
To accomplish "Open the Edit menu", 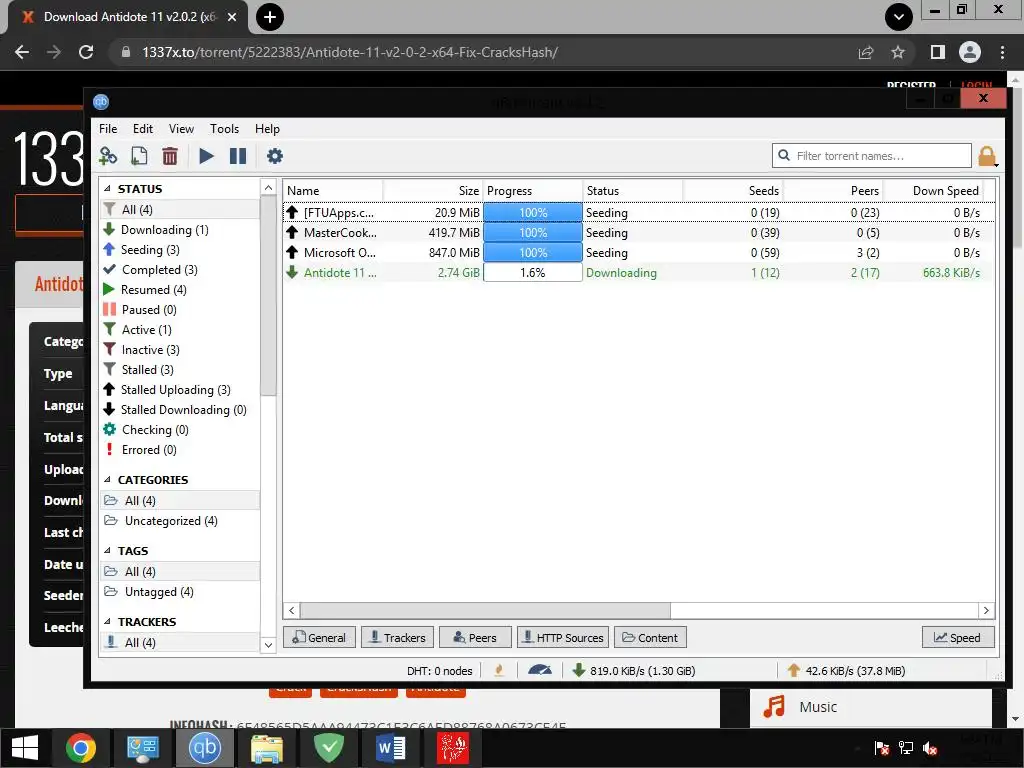I will (x=143, y=129).
